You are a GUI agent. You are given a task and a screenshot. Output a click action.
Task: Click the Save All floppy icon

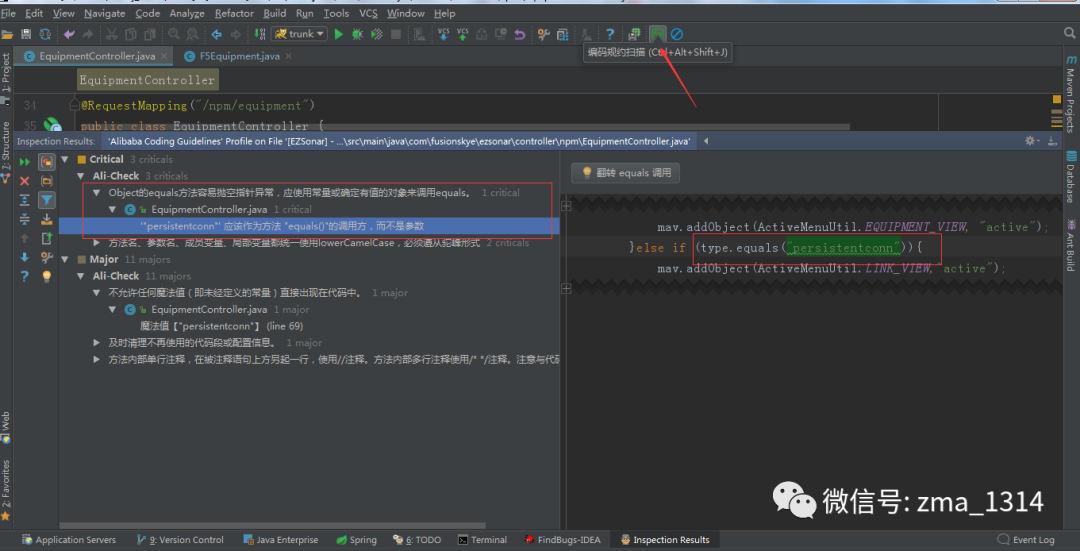[x=26, y=34]
